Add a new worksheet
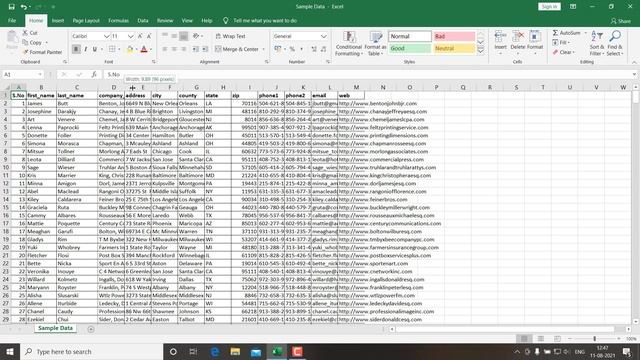This screenshot has height=360, width=640. point(91,329)
